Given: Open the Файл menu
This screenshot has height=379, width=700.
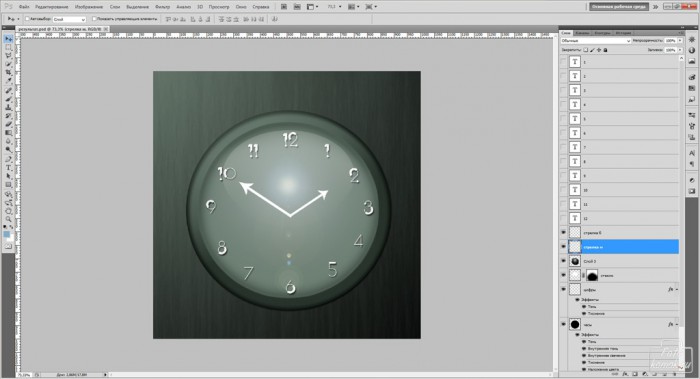Looking at the screenshot, I should (24, 7).
